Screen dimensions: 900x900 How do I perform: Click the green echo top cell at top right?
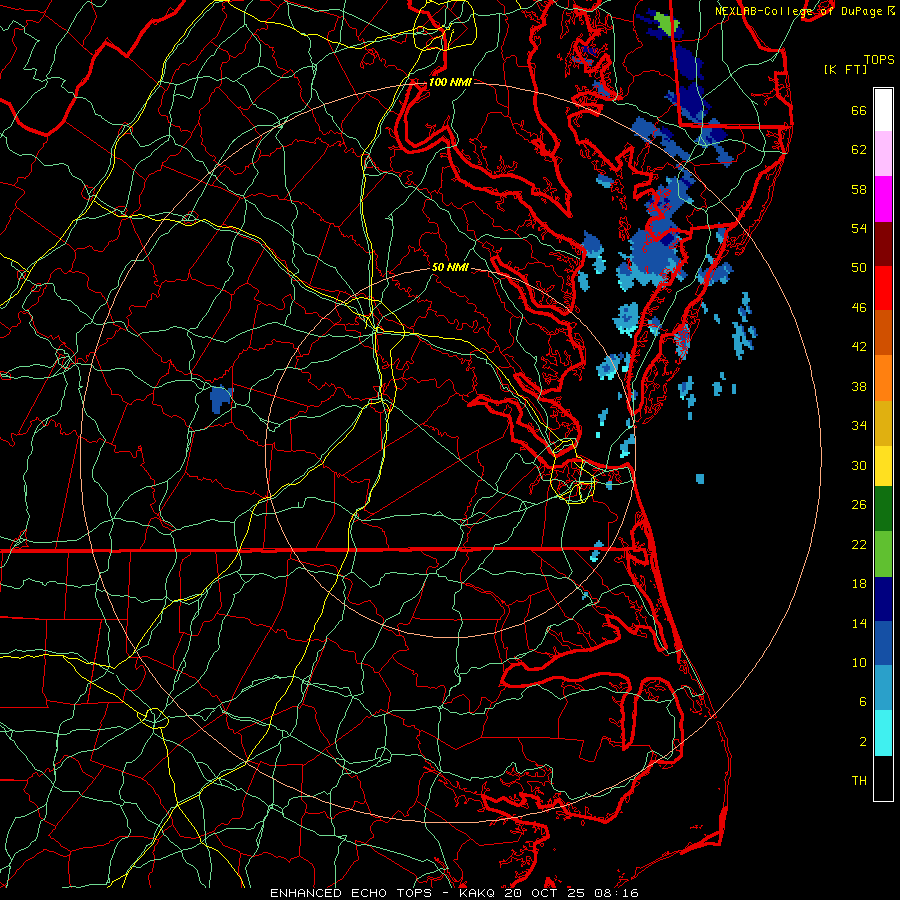[666, 24]
